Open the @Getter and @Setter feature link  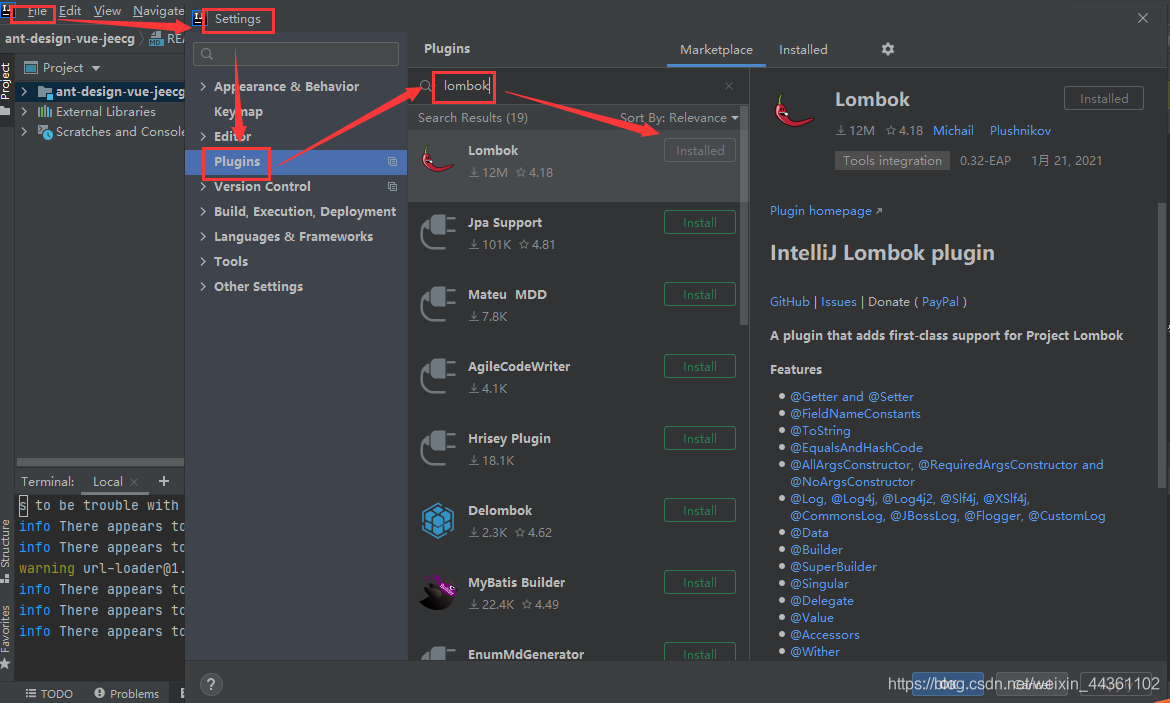[x=851, y=397]
